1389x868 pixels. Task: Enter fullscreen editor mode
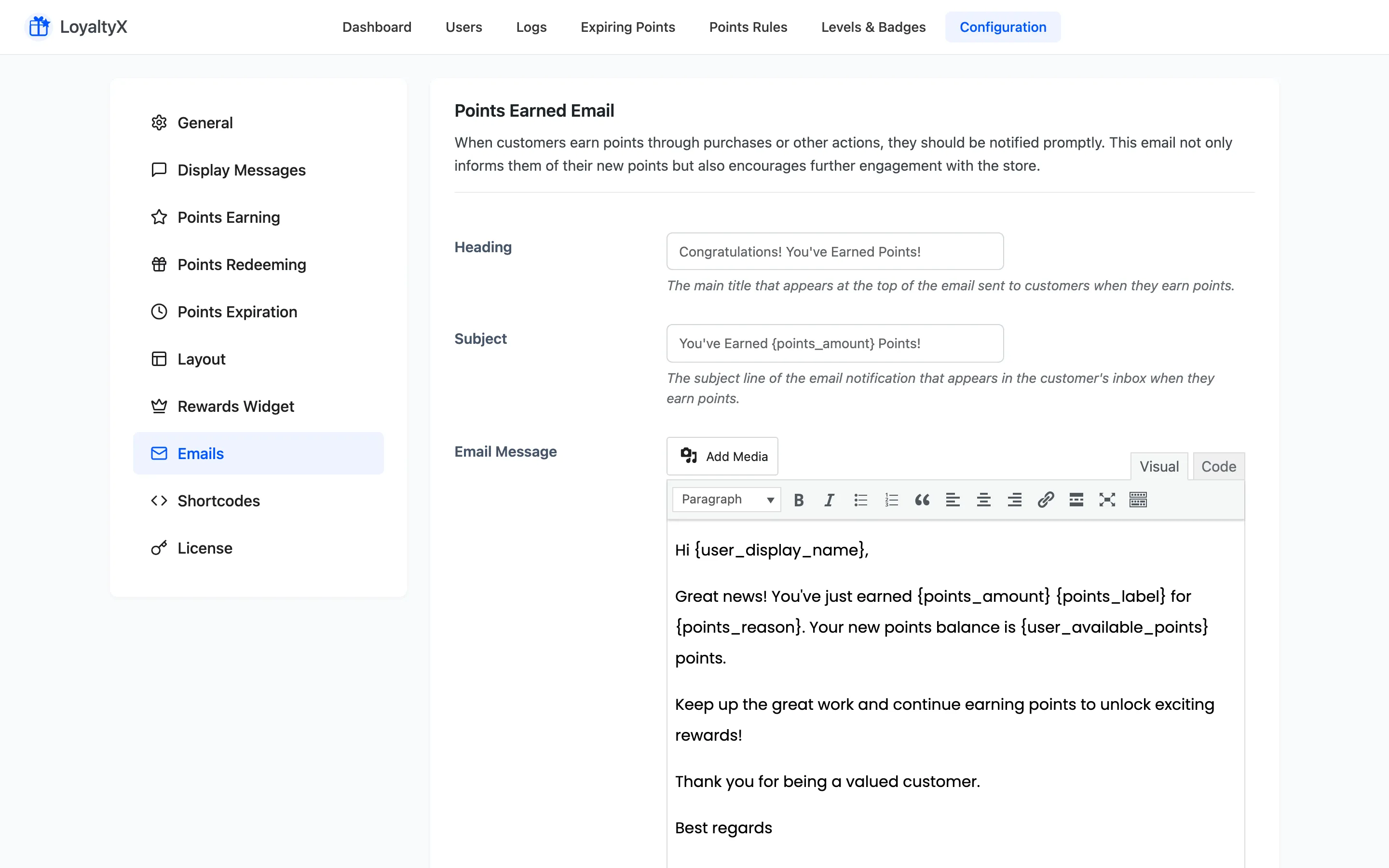1107,500
